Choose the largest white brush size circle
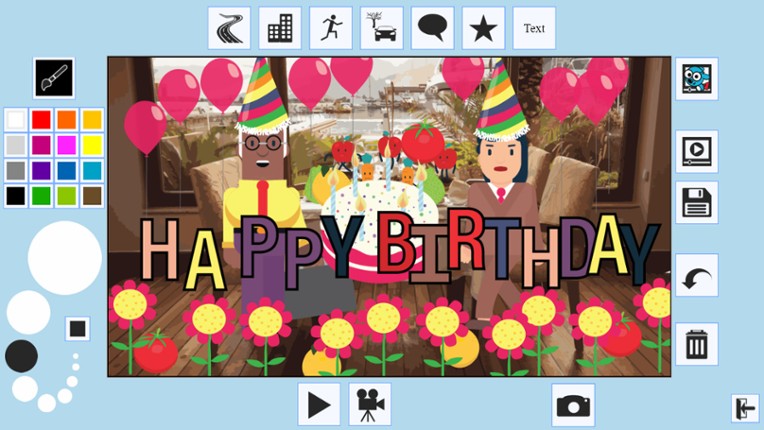This screenshot has width=764, height=430. 65,258
